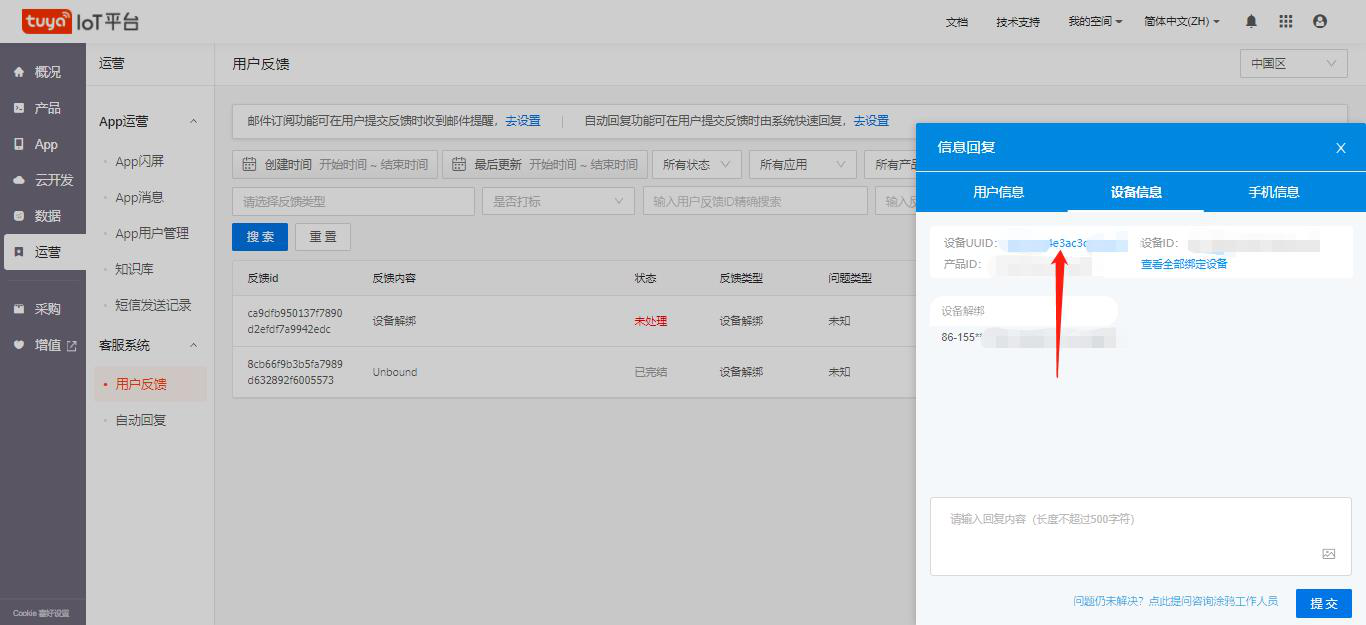Open the 简体中文(ZH) language dropdown
This screenshot has width=1366, height=625.
[x=1182, y=20]
